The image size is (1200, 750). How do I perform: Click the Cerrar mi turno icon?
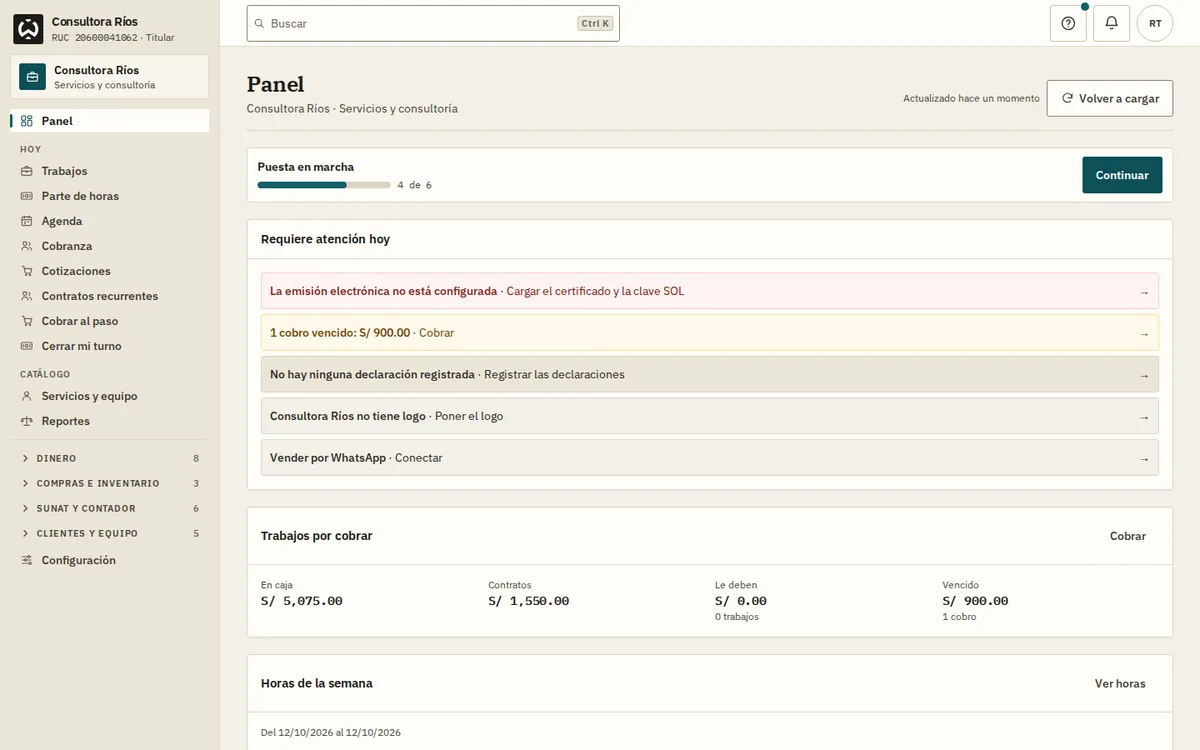tap(27, 346)
